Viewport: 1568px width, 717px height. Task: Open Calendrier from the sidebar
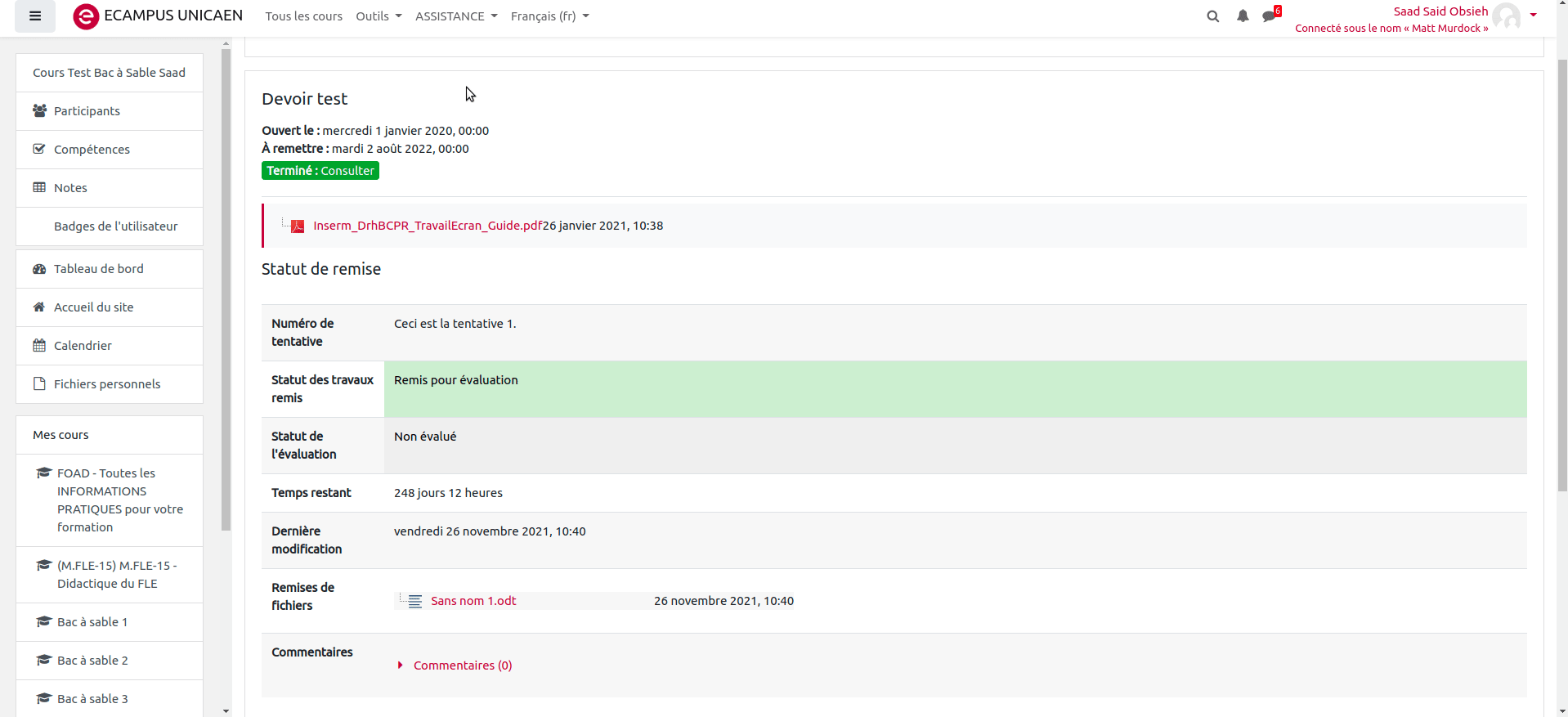(x=83, y=346)
